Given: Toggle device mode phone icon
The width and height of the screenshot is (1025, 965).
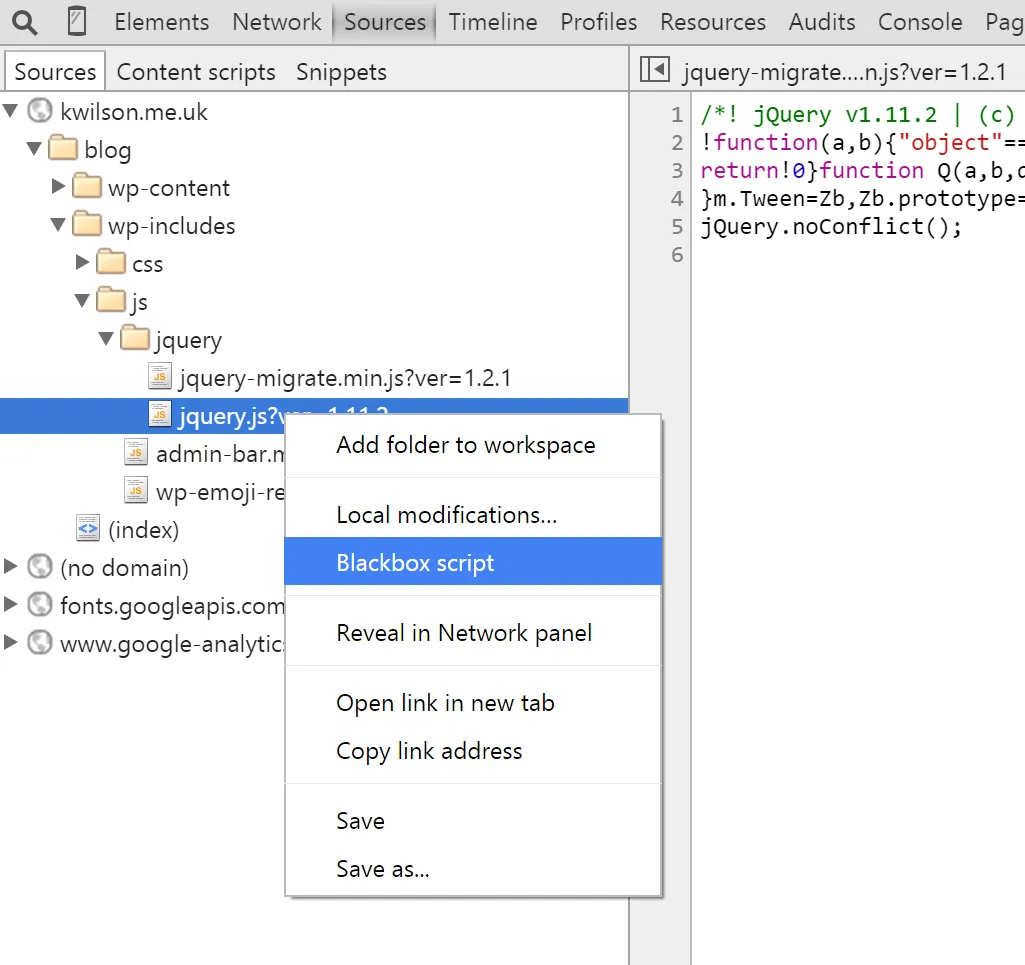Looking at the screenshot, I should [x=76, y=21].
